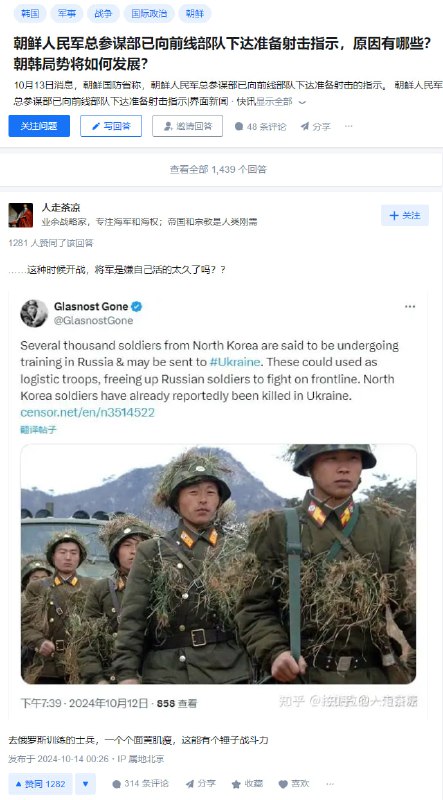Click the 关注问题 button
The width and height of the screenshot is (443, 800).
(x=39, y=126)
